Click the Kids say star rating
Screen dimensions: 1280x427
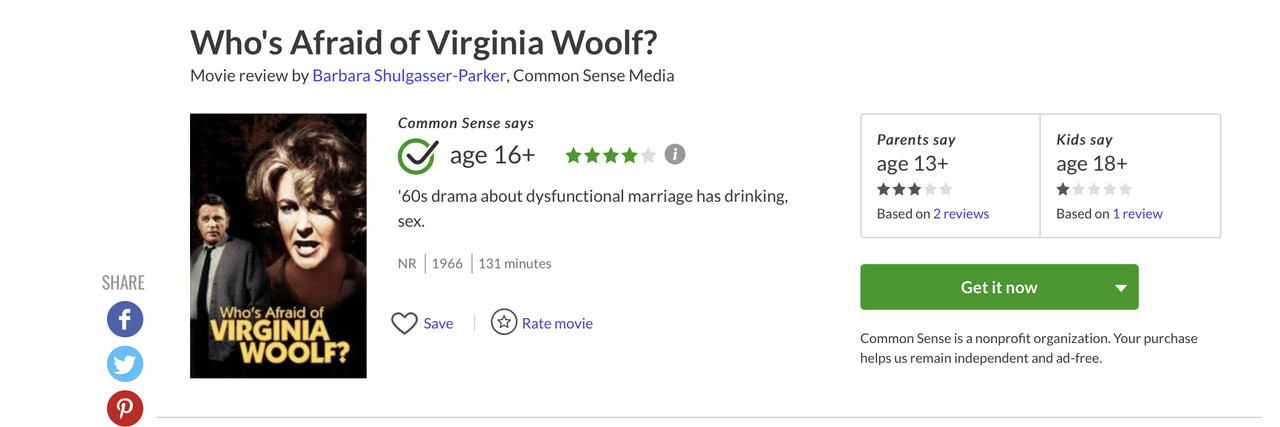tap(1094, 189)
